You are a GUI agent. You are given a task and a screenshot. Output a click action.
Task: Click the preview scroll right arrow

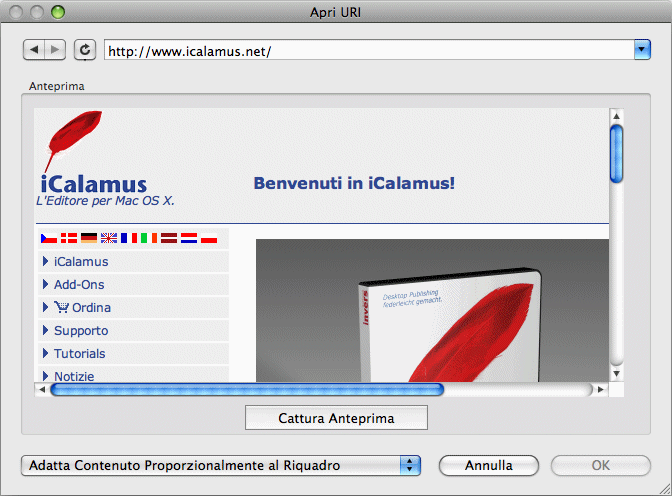point(601,390)
